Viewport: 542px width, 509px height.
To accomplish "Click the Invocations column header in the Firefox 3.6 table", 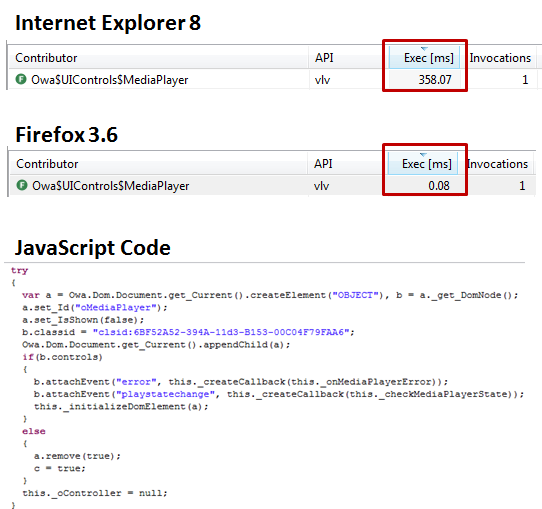I will coord(497,163).
